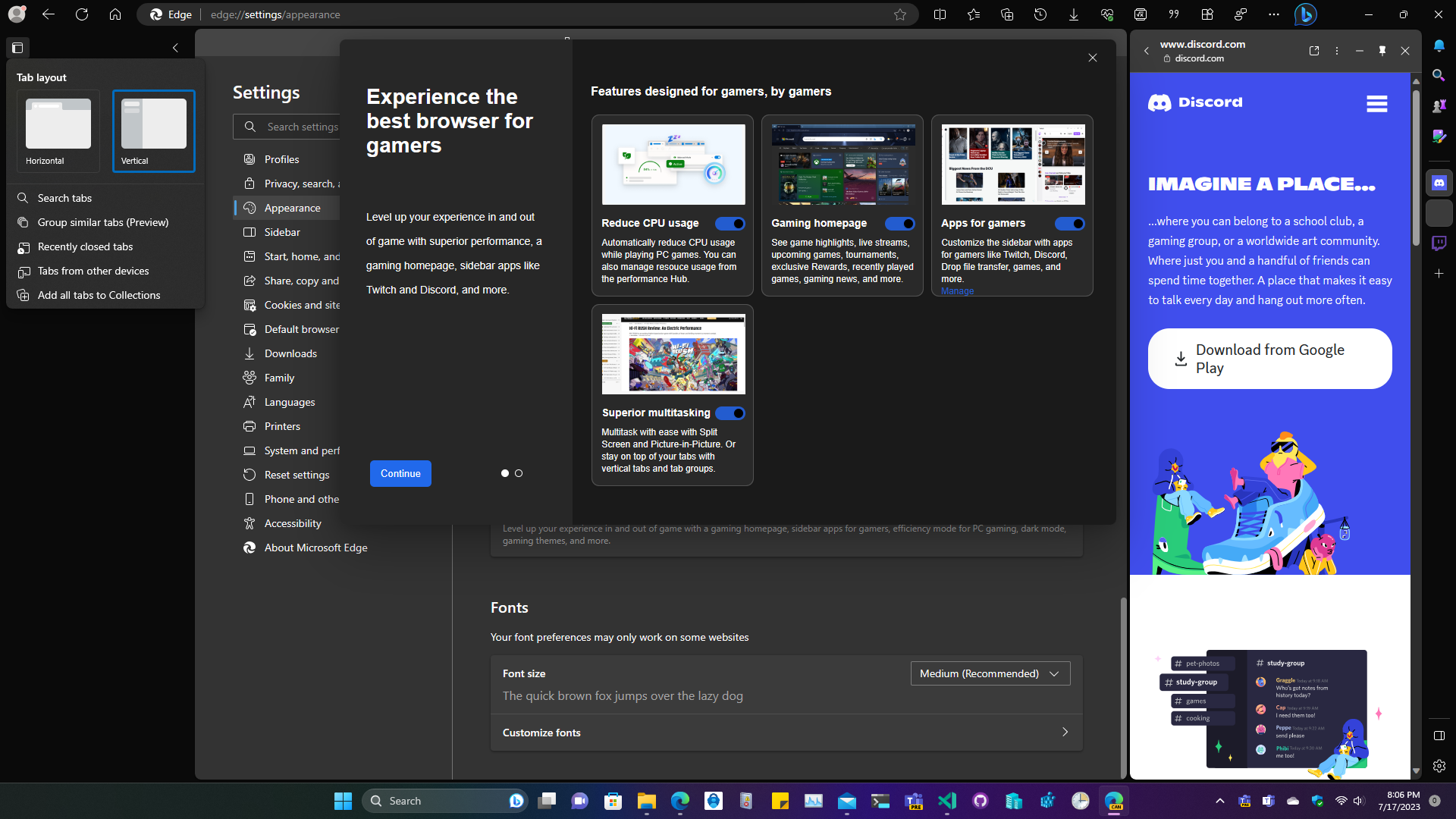The width and height of the screenshot is (1456, 819).
Task: Open the Bing chat button
Action: coord(1305,14)
